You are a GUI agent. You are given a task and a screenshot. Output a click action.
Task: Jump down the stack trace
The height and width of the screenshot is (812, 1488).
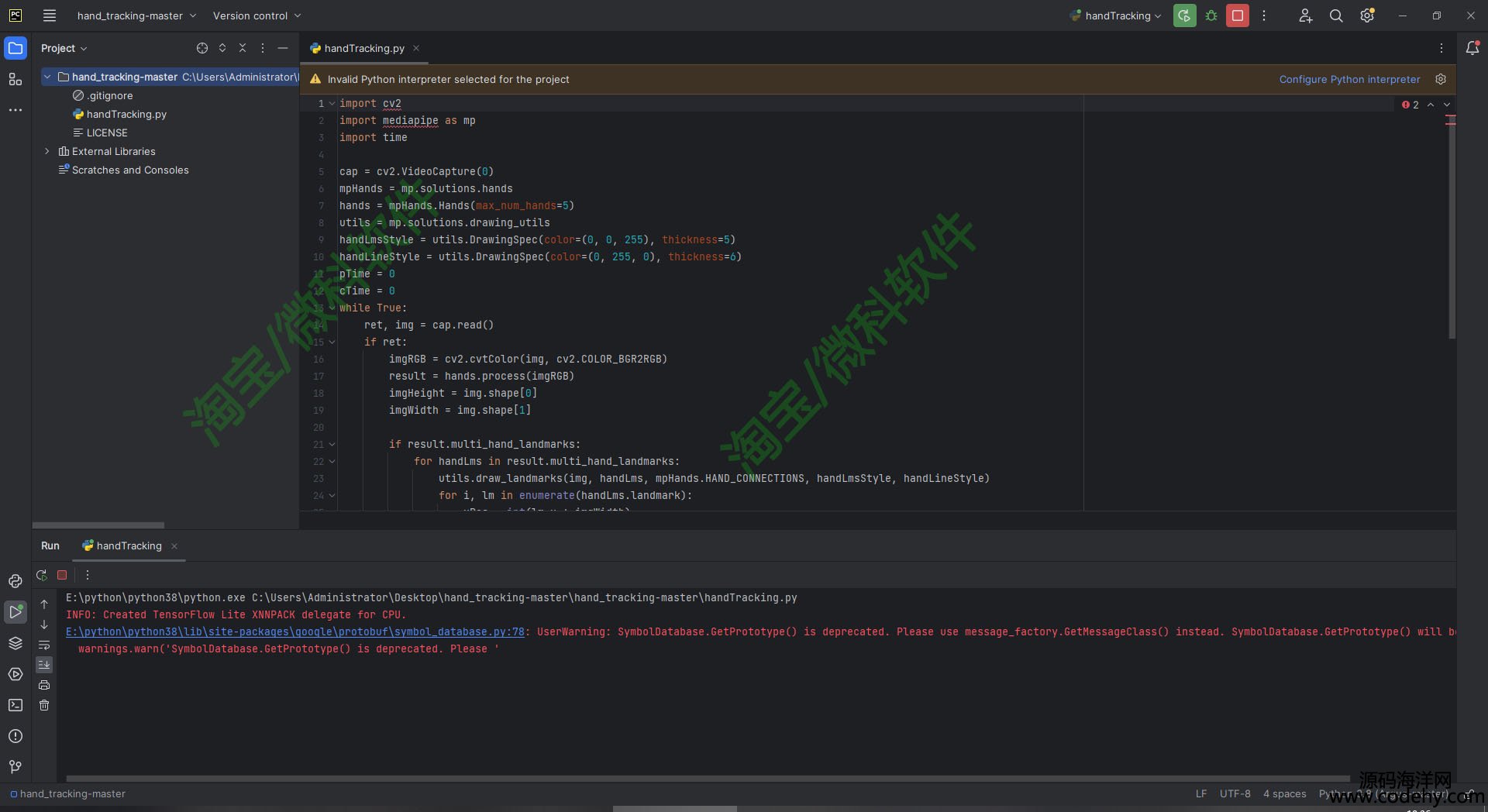[44, 624]
